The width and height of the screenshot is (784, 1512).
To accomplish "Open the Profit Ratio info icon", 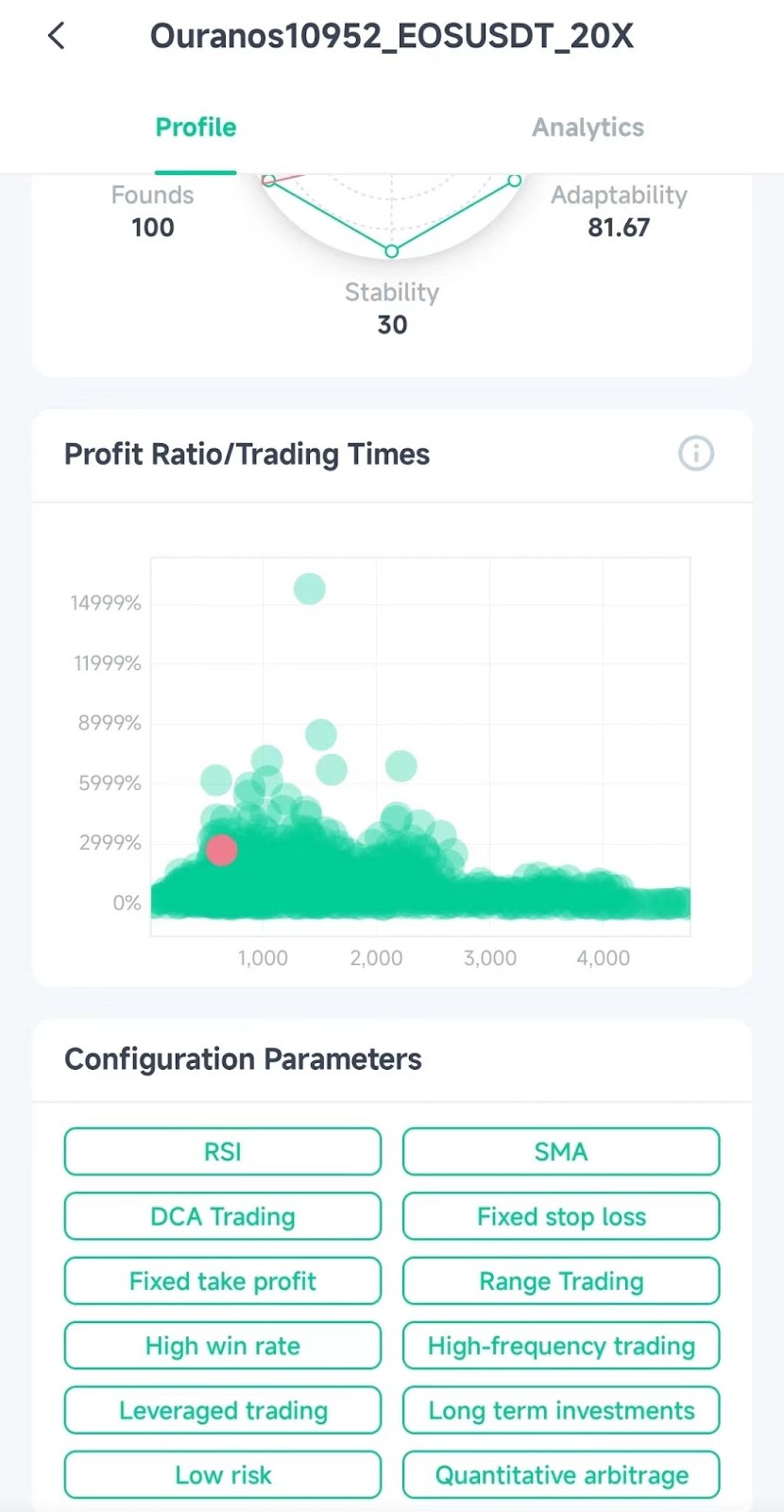I will [696, 454].
